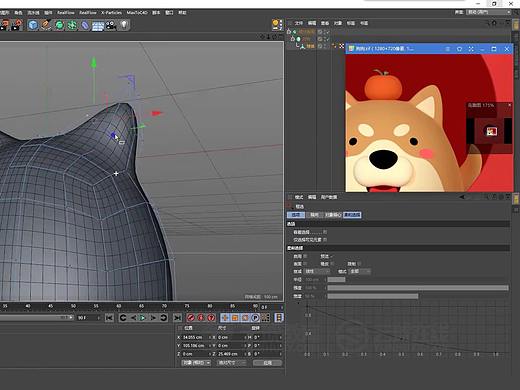
Task: Click the Y position input field
Action: click(196, 345)
